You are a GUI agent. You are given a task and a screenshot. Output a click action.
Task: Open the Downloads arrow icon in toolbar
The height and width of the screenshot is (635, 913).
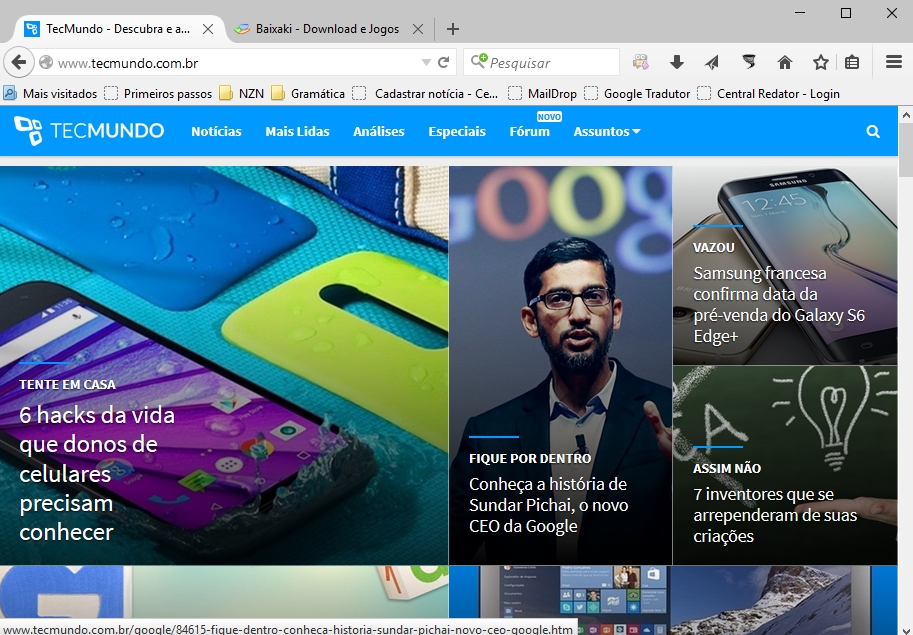677,62
